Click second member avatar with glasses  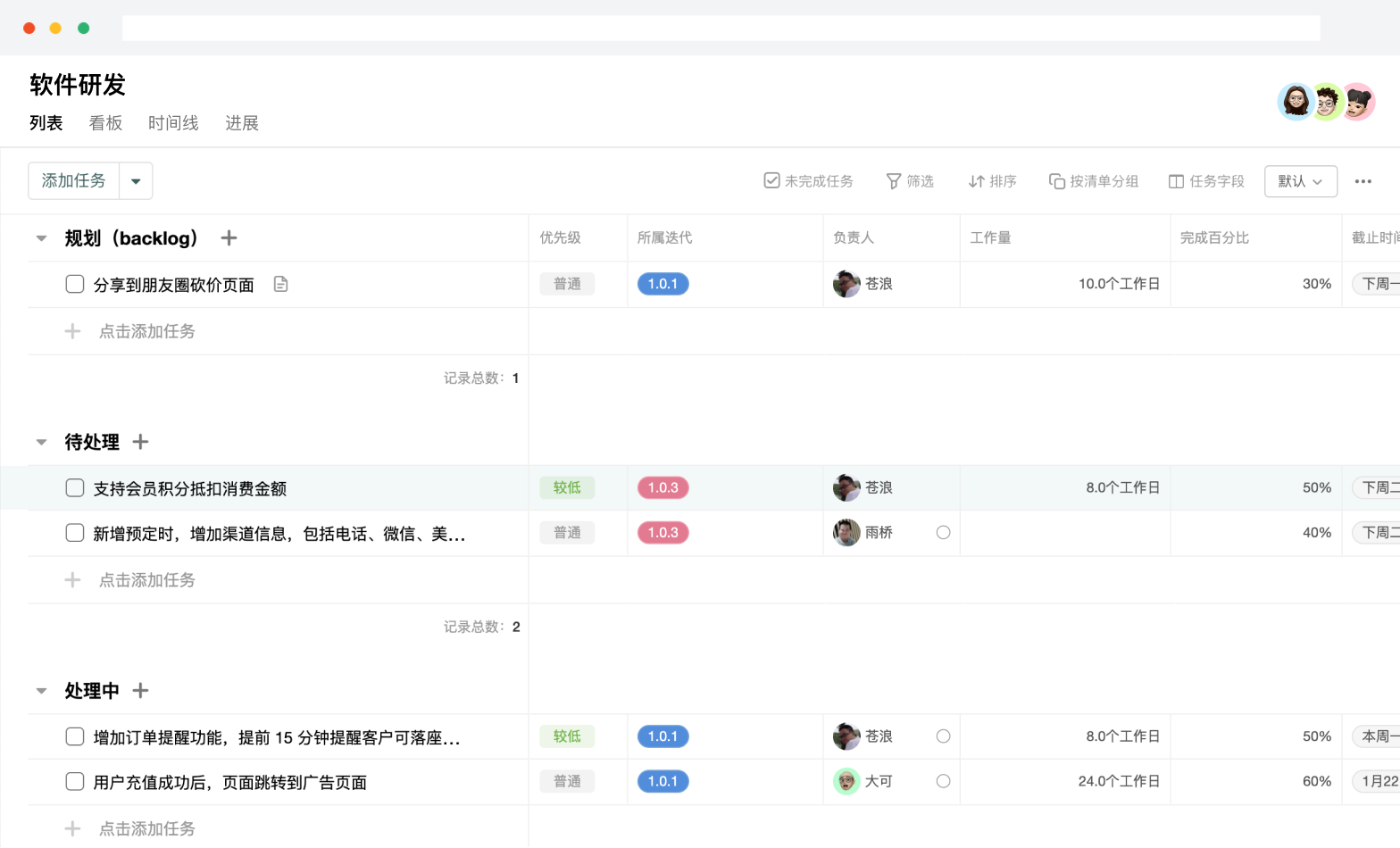(x=1327, y=102)
